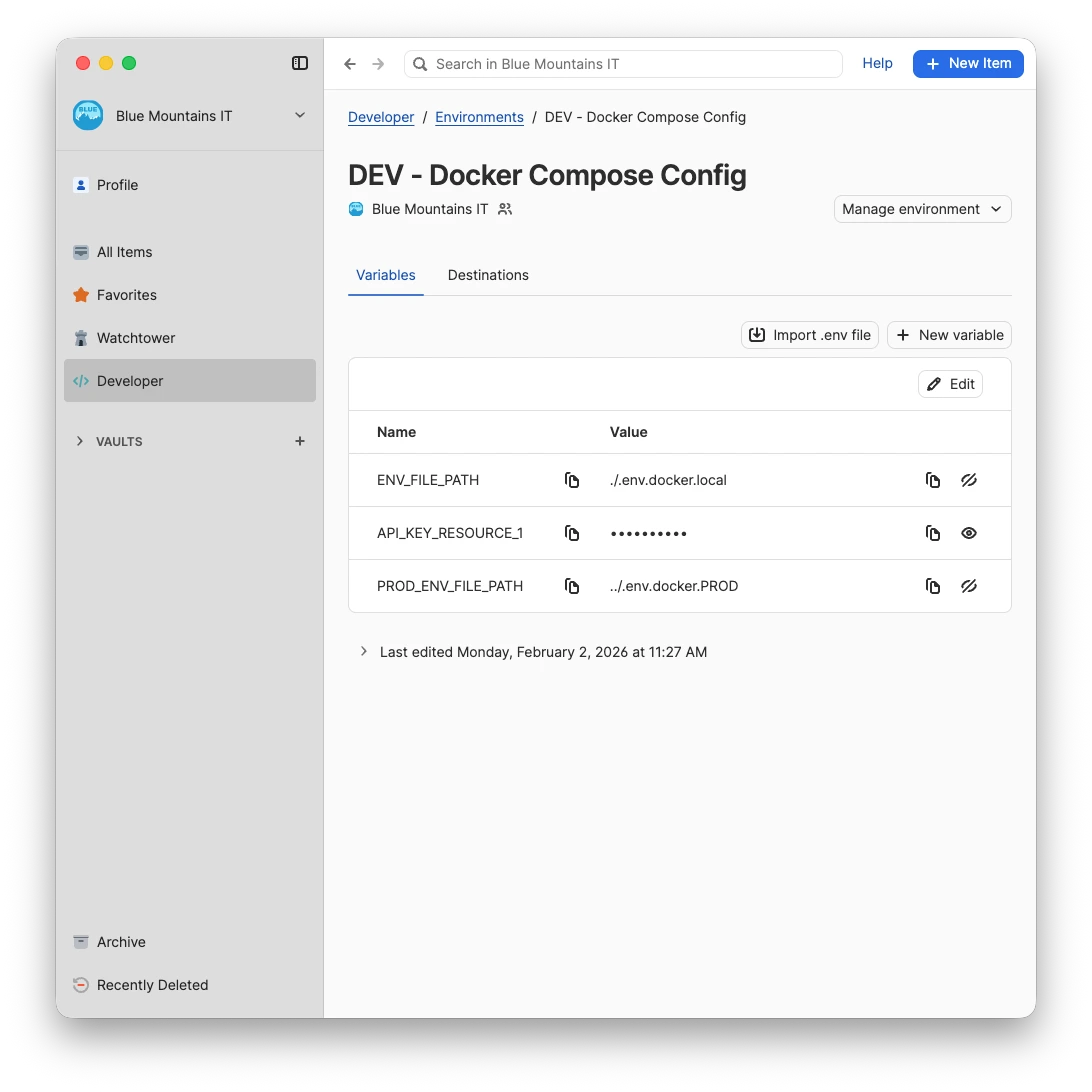
Task: Open the Developer section in the sidebar
Action: [128, 381]
